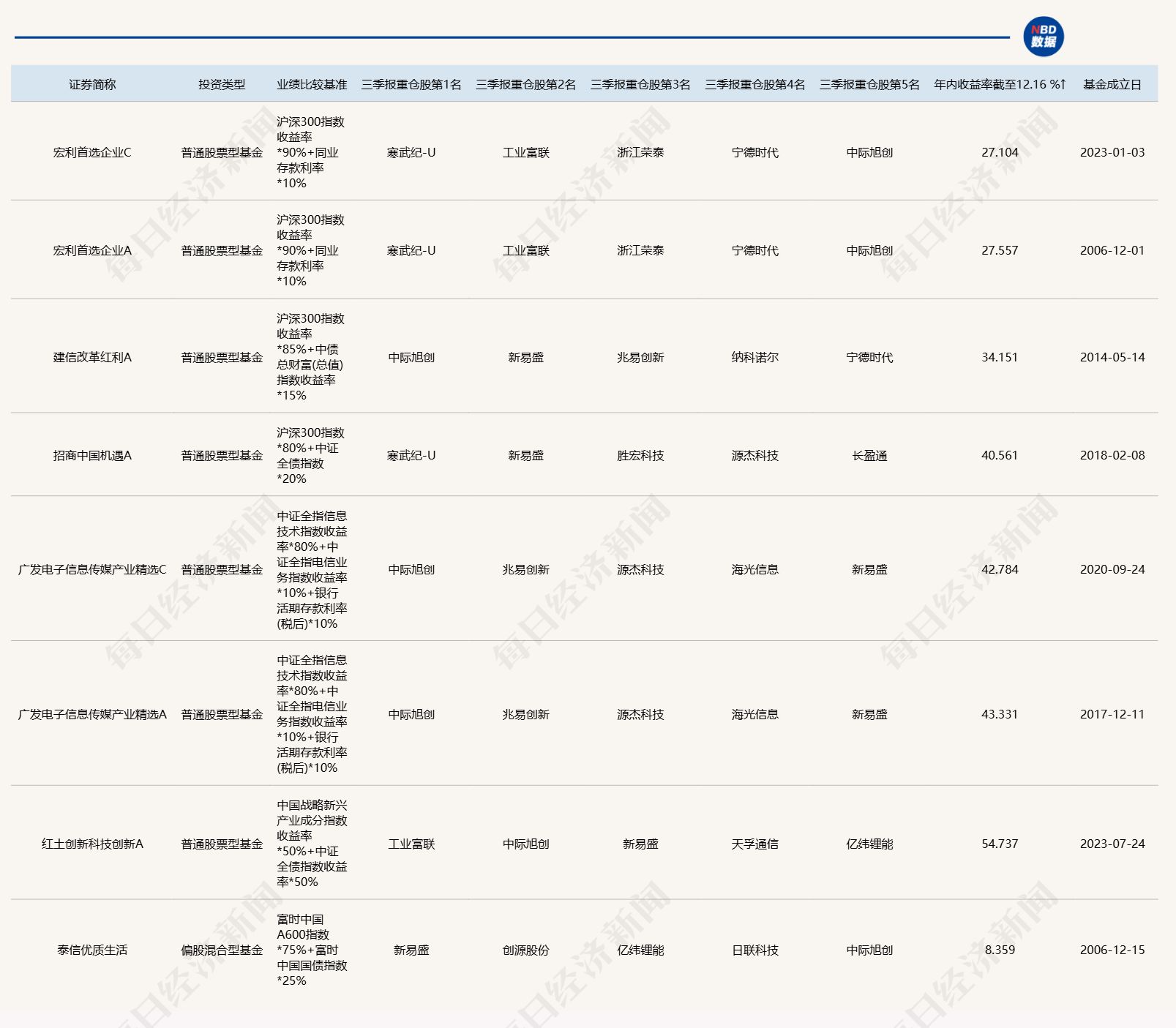Select the 建信改革红利A fund row
This screenshot has height=1028, width=1176.
pyautogui.click(x=92, y=357)
